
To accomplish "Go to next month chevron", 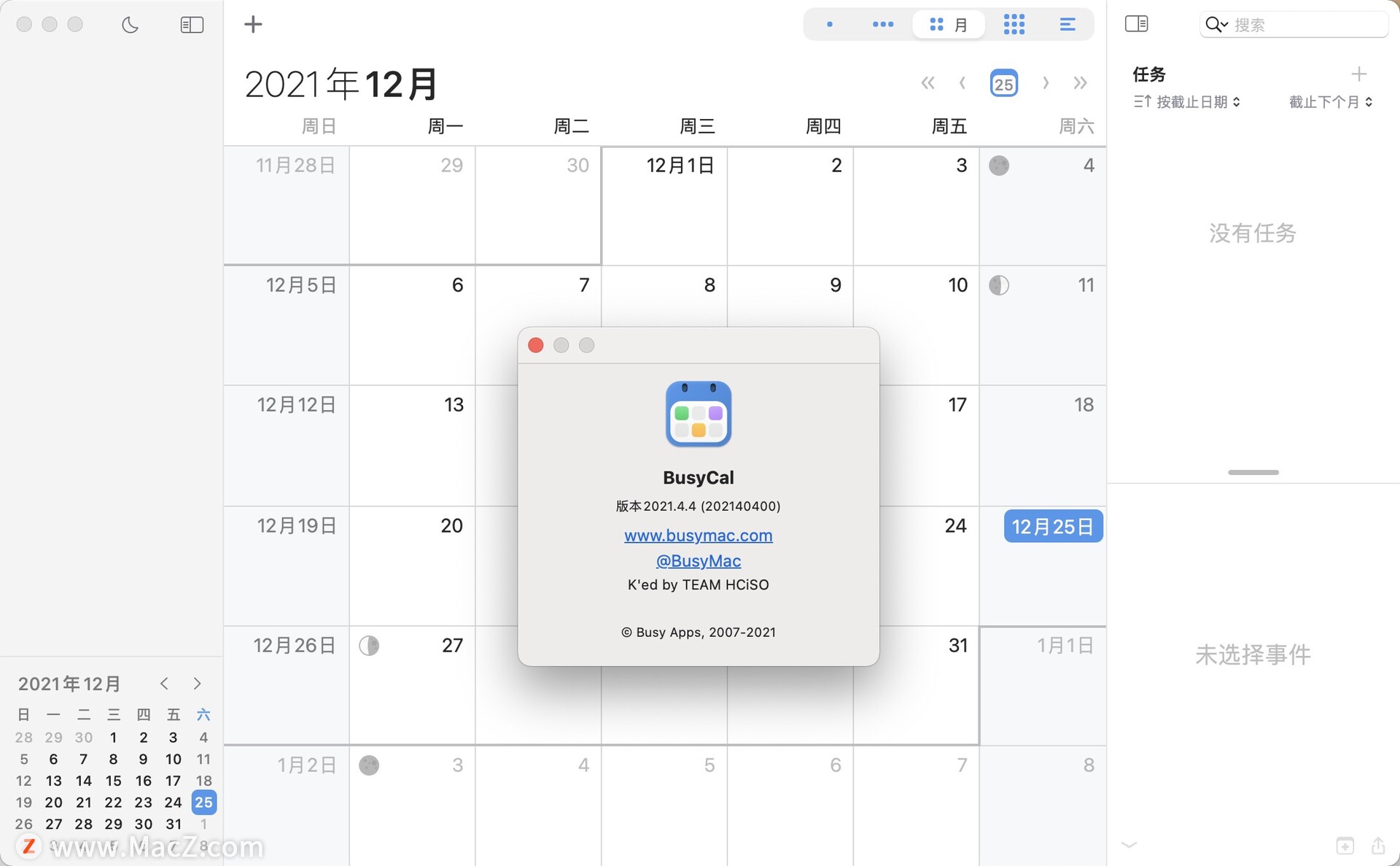I will [x=1046, y=82].
